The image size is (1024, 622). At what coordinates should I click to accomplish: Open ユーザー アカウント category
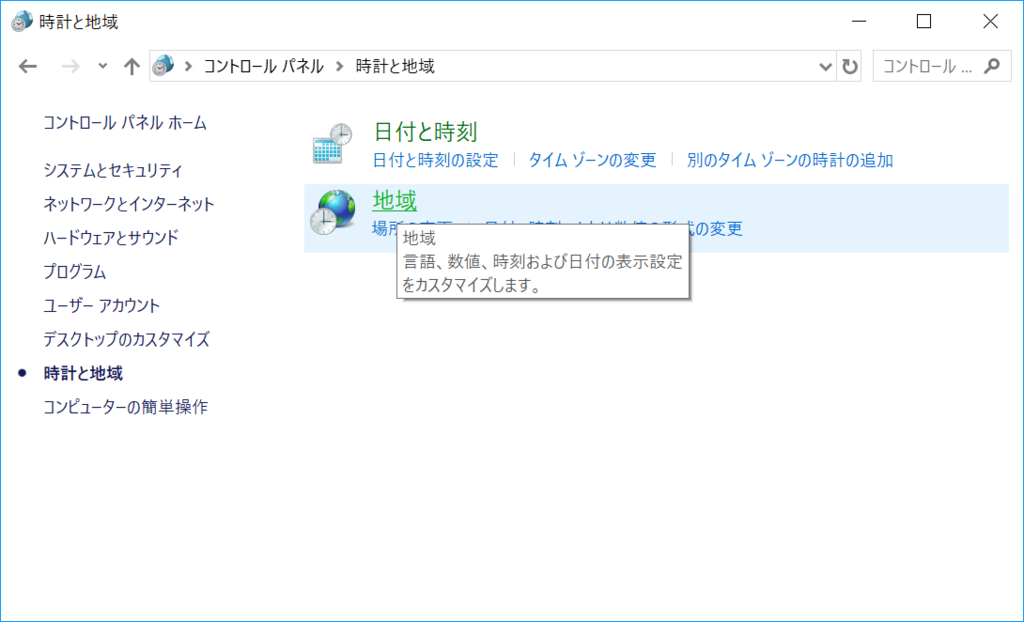101,306
